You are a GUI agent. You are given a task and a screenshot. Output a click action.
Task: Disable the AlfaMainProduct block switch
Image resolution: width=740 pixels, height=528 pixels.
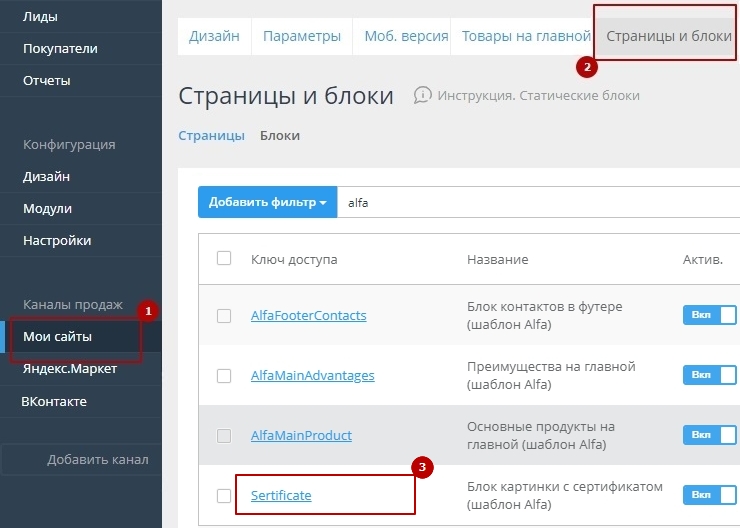(x=710, y=435)
